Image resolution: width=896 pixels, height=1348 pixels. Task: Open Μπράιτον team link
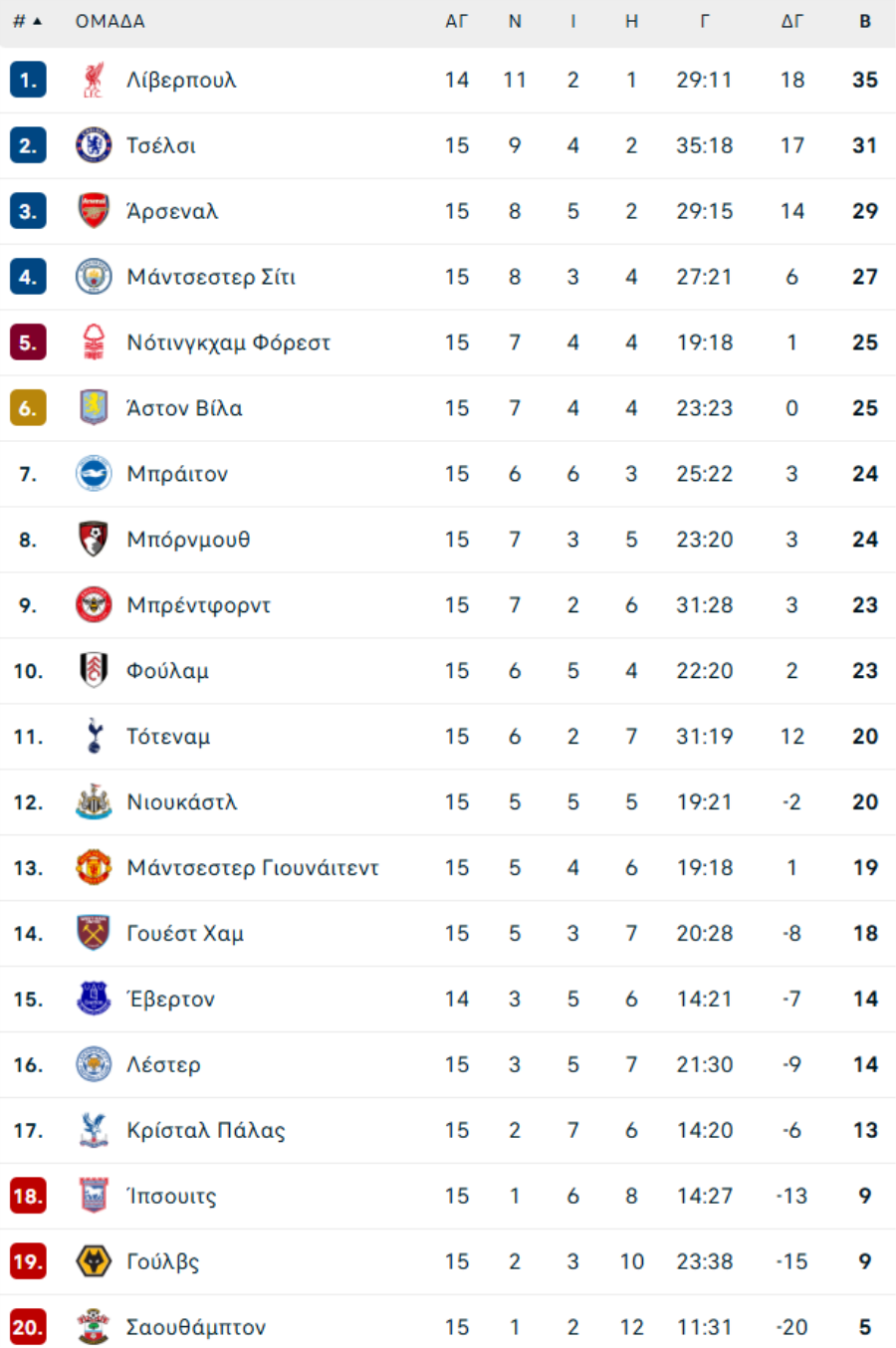177,474
